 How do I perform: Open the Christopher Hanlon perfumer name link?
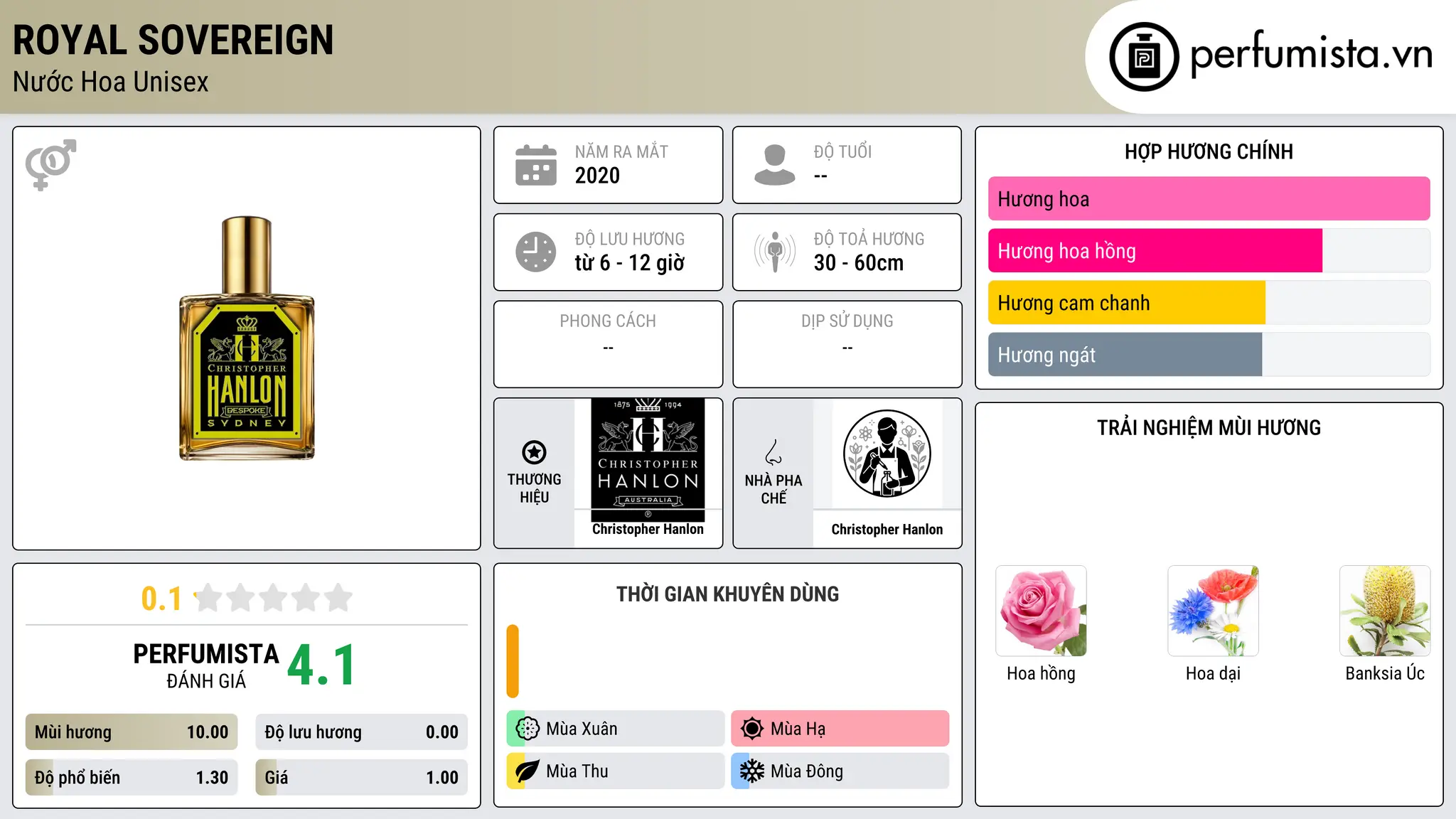887,530
